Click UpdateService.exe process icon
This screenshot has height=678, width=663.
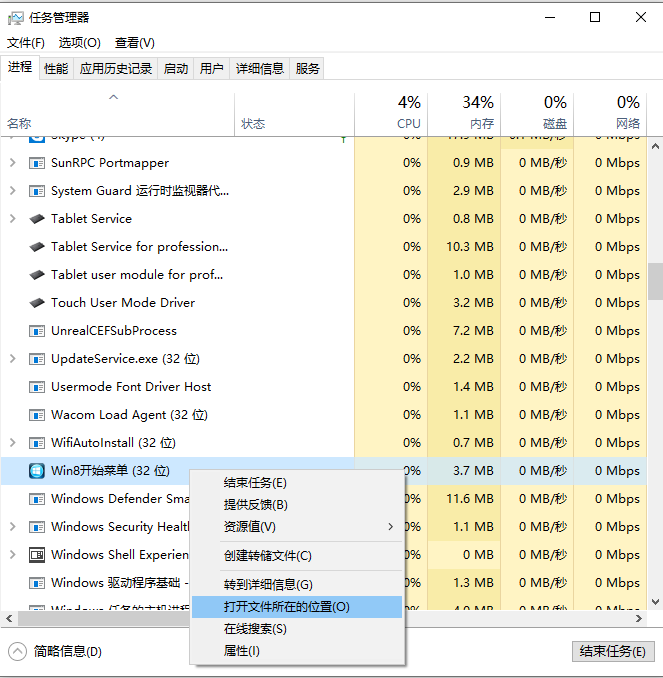pyautogui.click(x=37, y=359)
